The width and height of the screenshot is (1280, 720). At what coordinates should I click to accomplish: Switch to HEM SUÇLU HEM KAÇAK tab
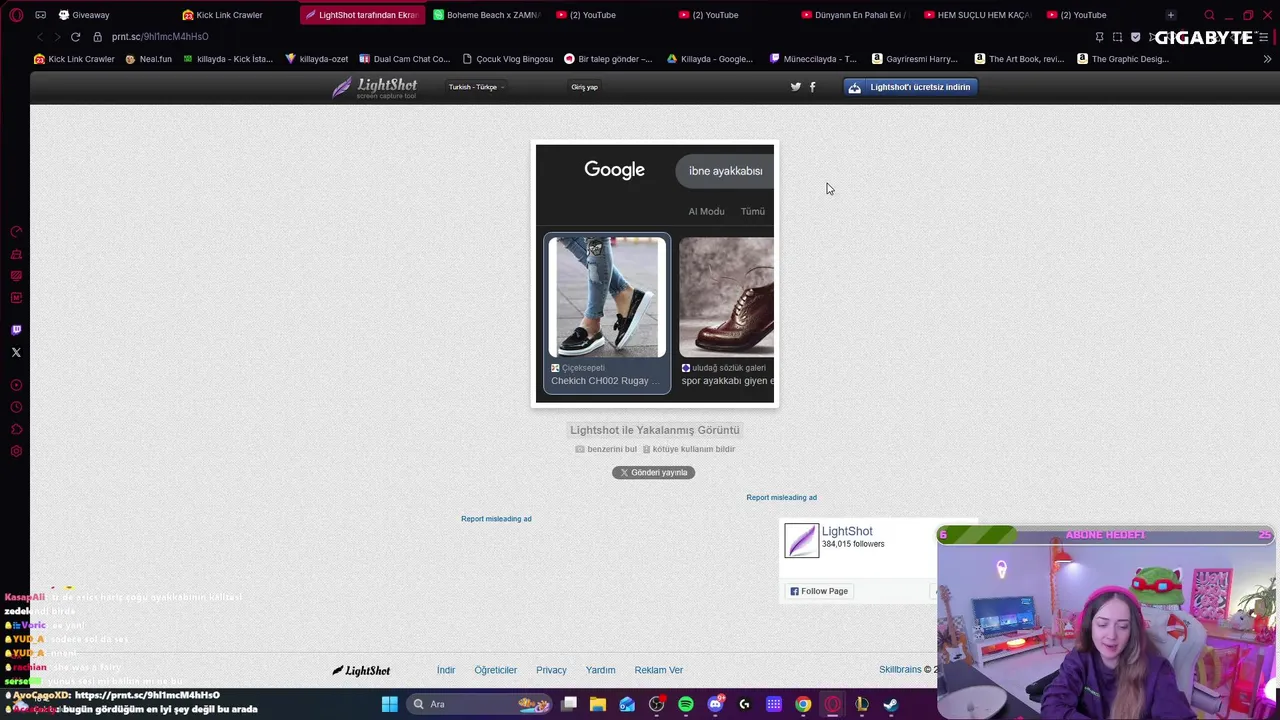pos(978,15)
